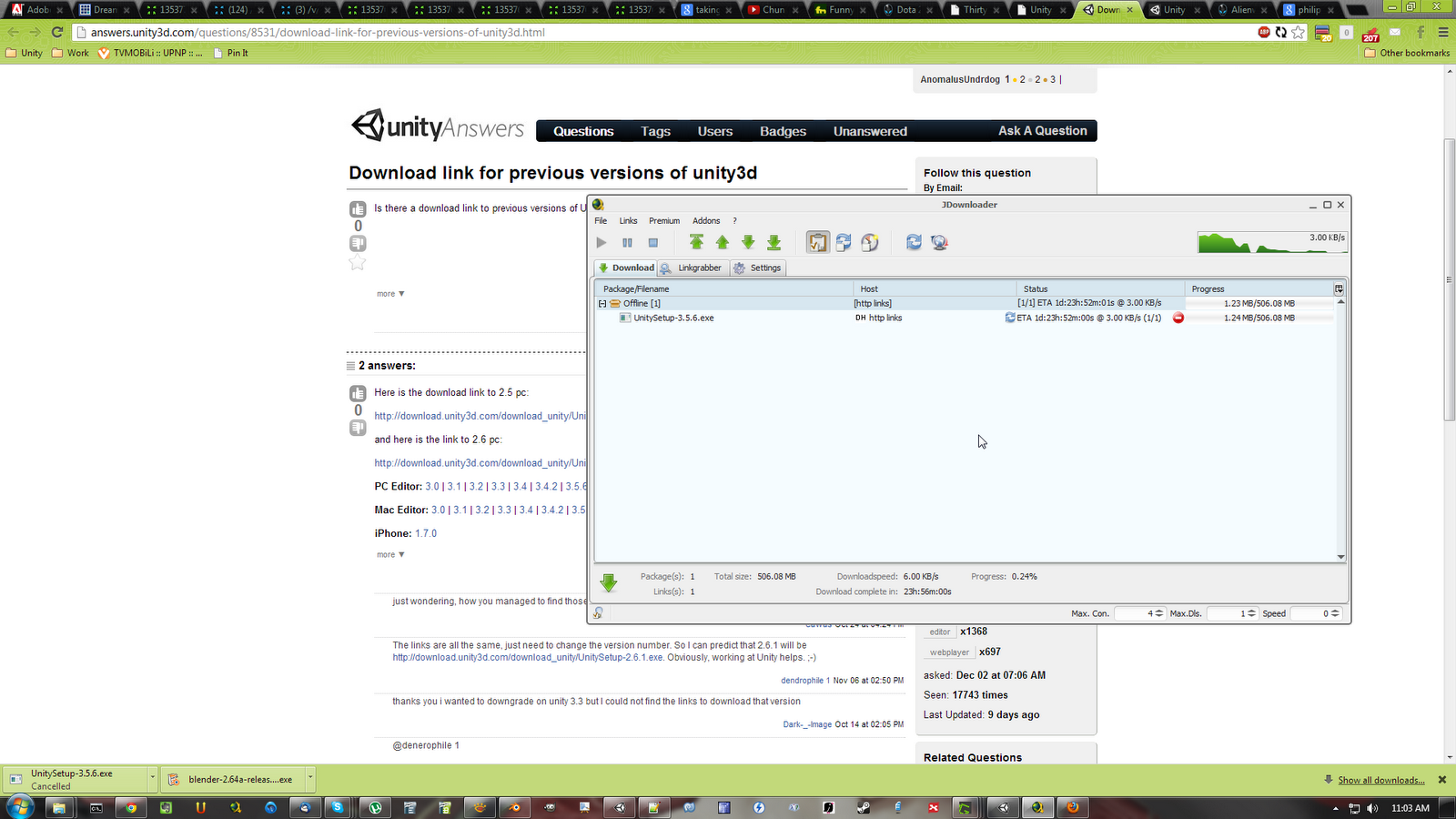Viewport: 1456px width, 819px height.
Task: Move selected package down one position
Action: [748, 242]
